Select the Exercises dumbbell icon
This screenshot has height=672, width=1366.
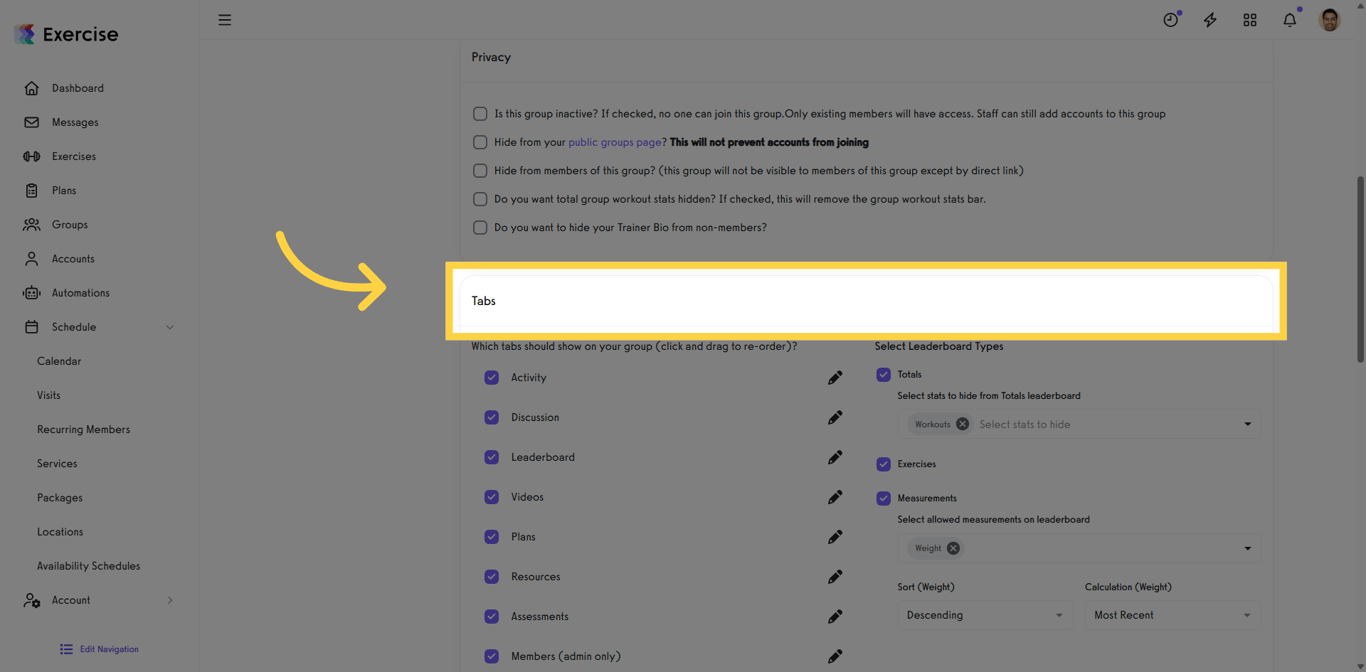[x=31, y=156]
